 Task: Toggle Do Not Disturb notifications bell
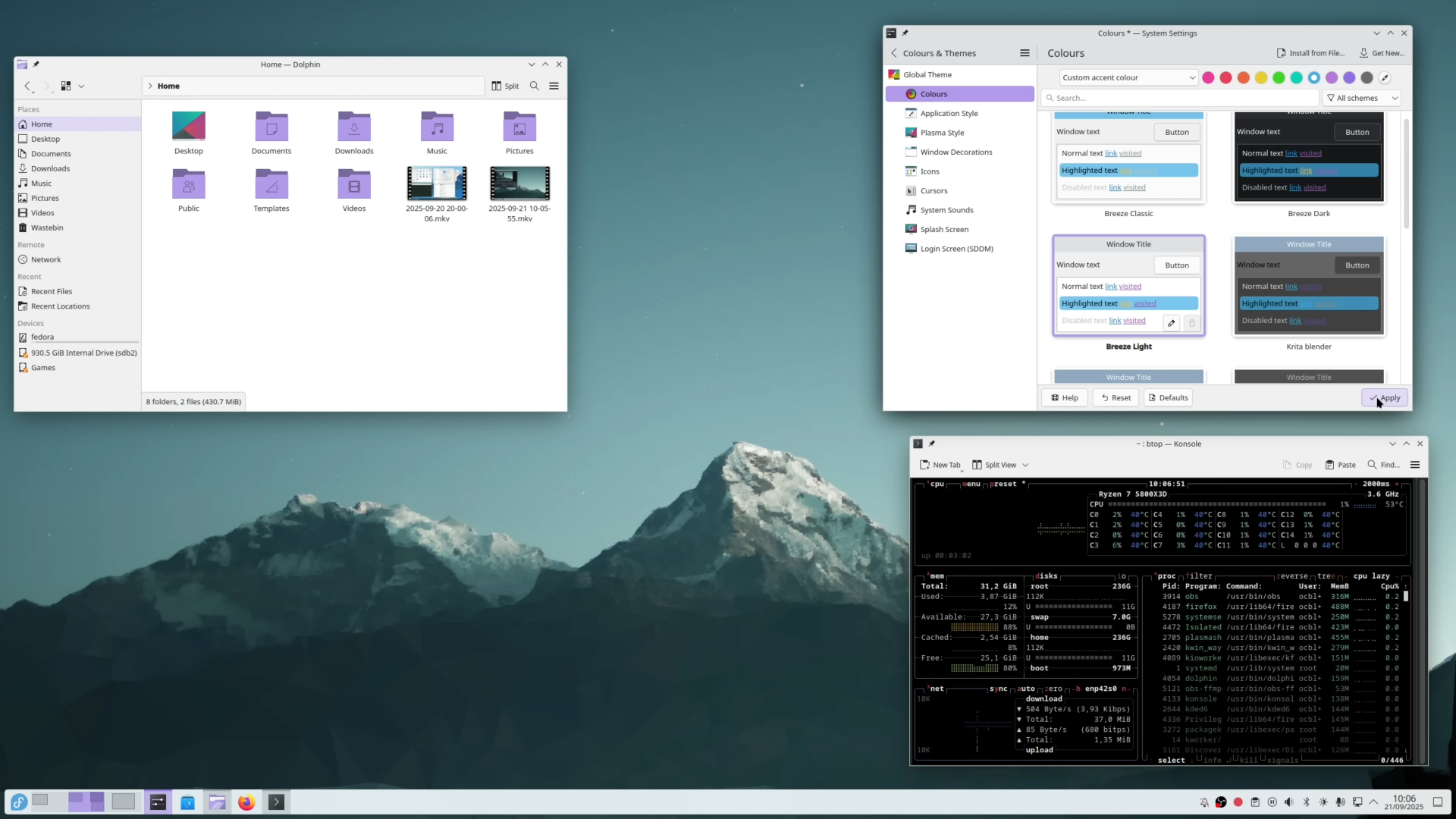[x=1204, y=802]
